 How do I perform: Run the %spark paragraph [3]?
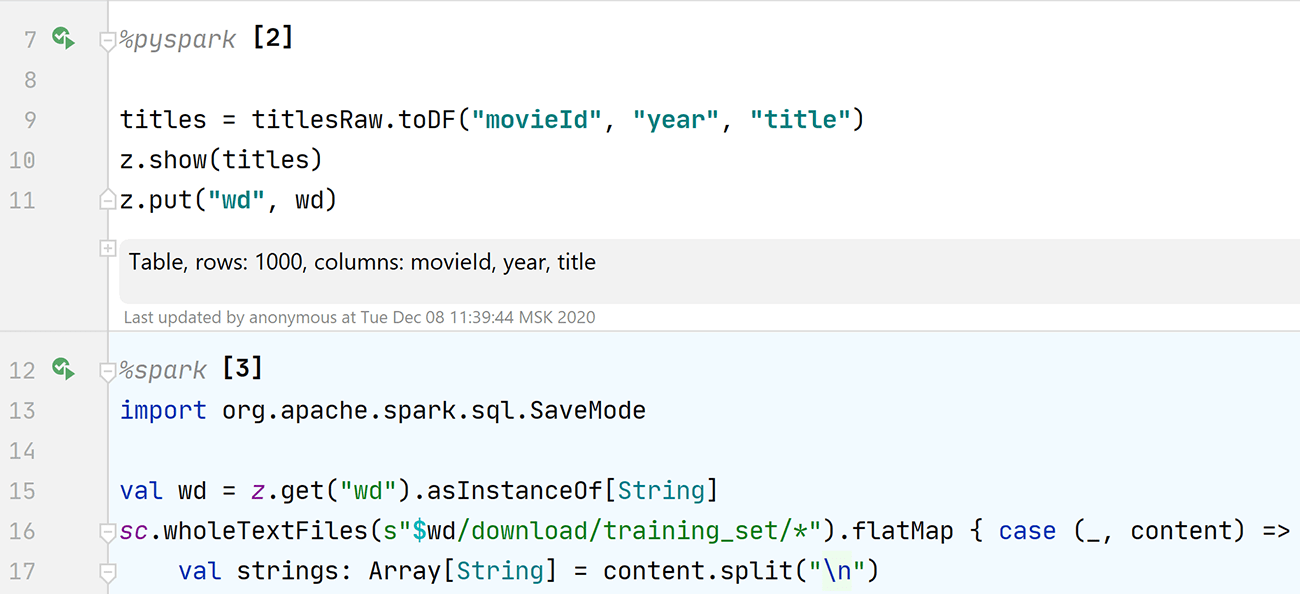(x=64, y=369)
